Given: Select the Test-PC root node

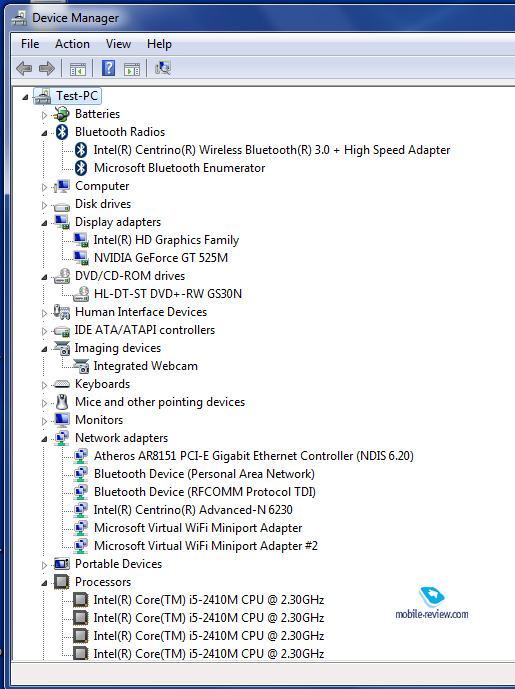Looking at the screenshot, I should [x=77, y=96].
